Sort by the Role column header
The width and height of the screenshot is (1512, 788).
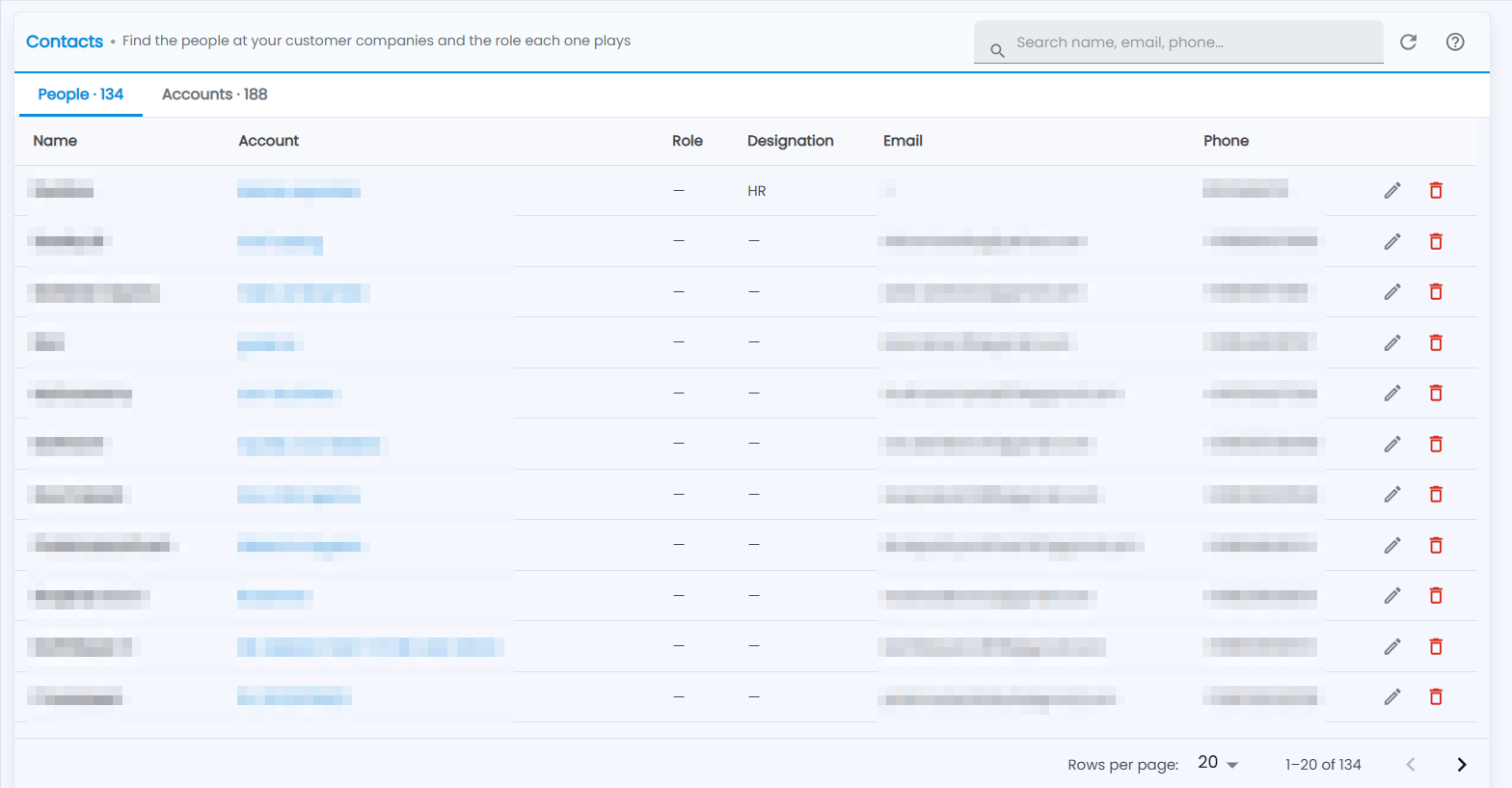tap(688, 141)
